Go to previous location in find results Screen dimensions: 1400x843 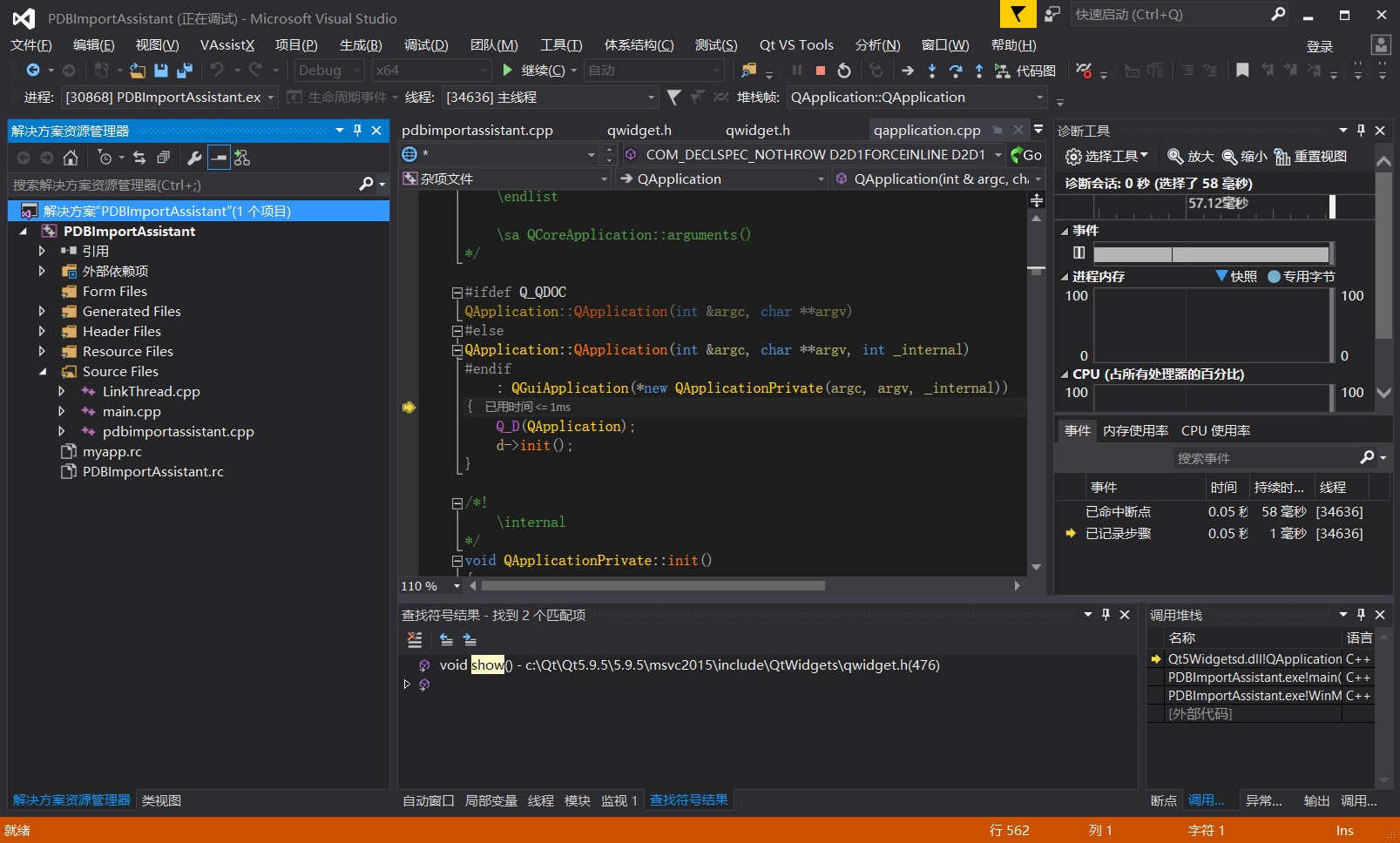pos(446,640)
